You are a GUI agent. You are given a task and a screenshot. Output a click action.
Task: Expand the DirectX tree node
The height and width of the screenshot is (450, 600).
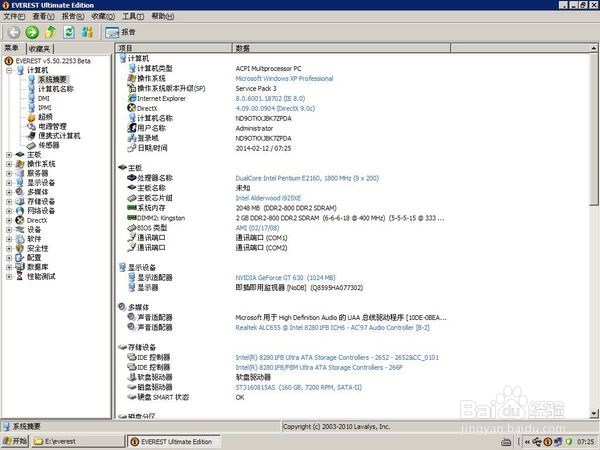[x=9, y=220]
